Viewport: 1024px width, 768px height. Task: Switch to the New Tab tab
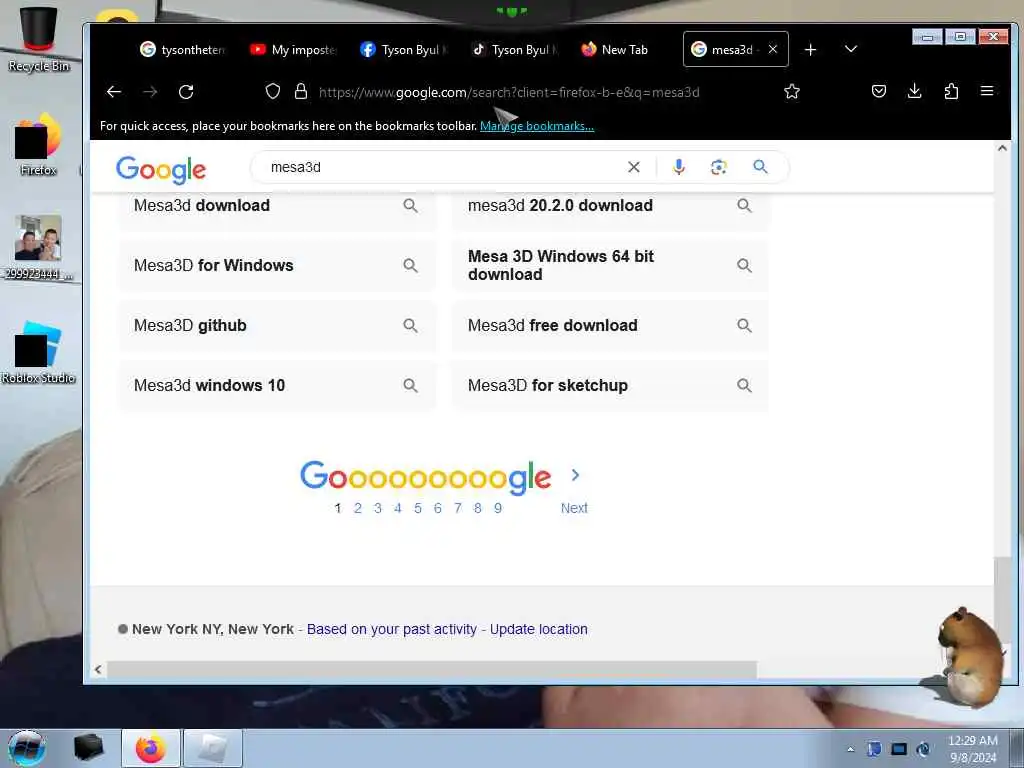click(x=624, y=50)
